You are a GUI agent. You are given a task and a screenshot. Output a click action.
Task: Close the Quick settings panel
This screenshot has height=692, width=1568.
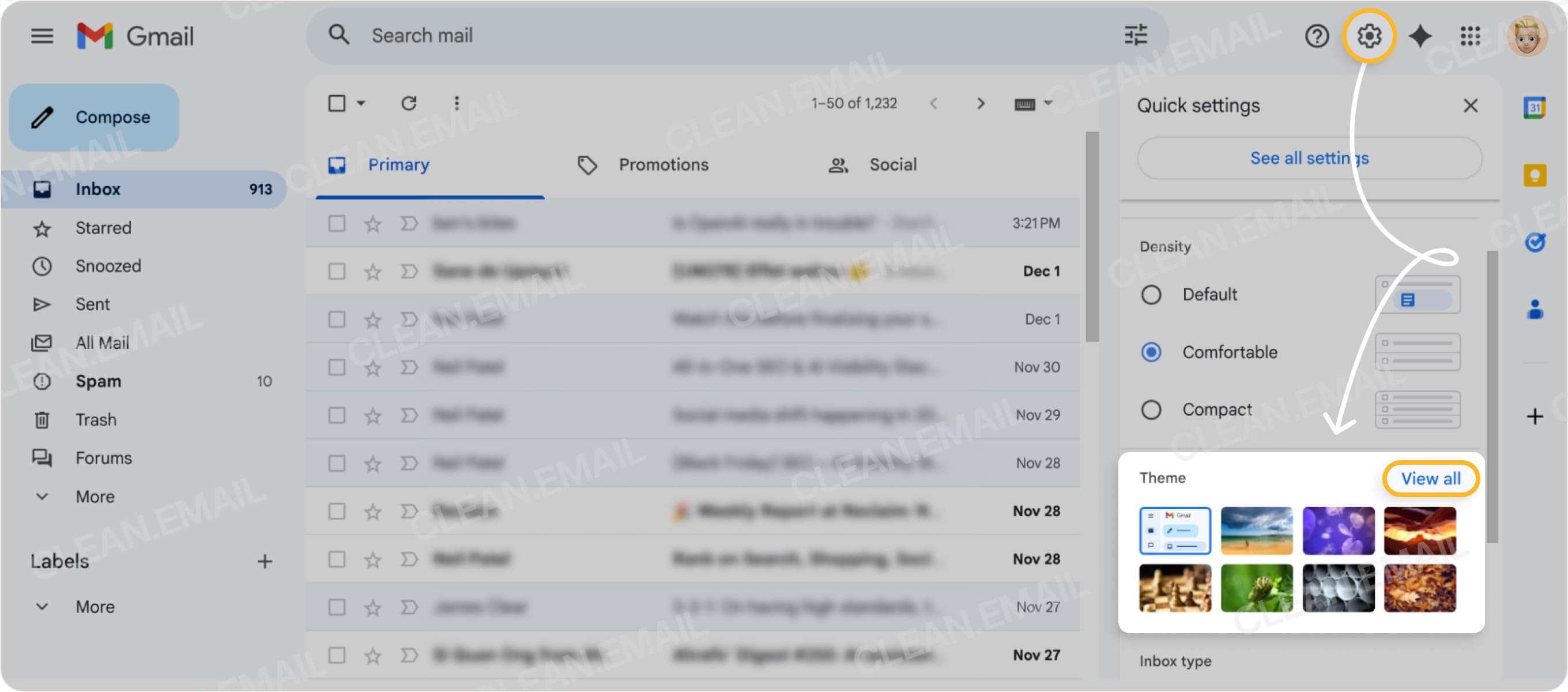pyautogui.click(x=1470, y=106)
